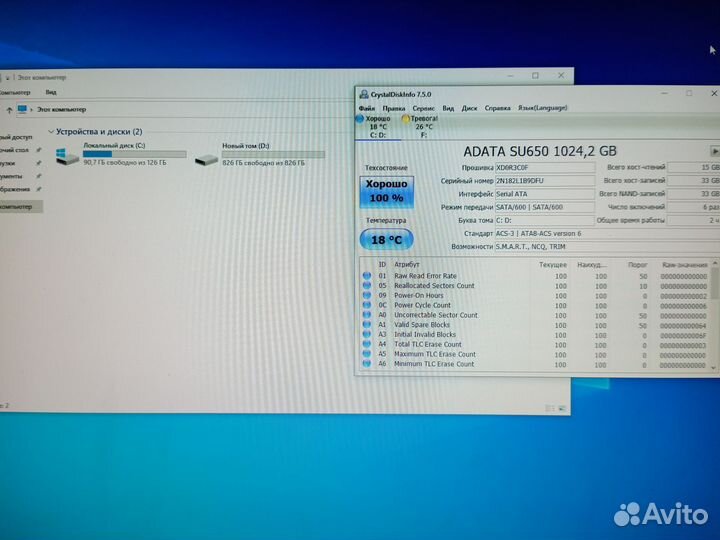Click the status icon for Total TLC Erase Count

pyautogui.click(x=366, y=344)
